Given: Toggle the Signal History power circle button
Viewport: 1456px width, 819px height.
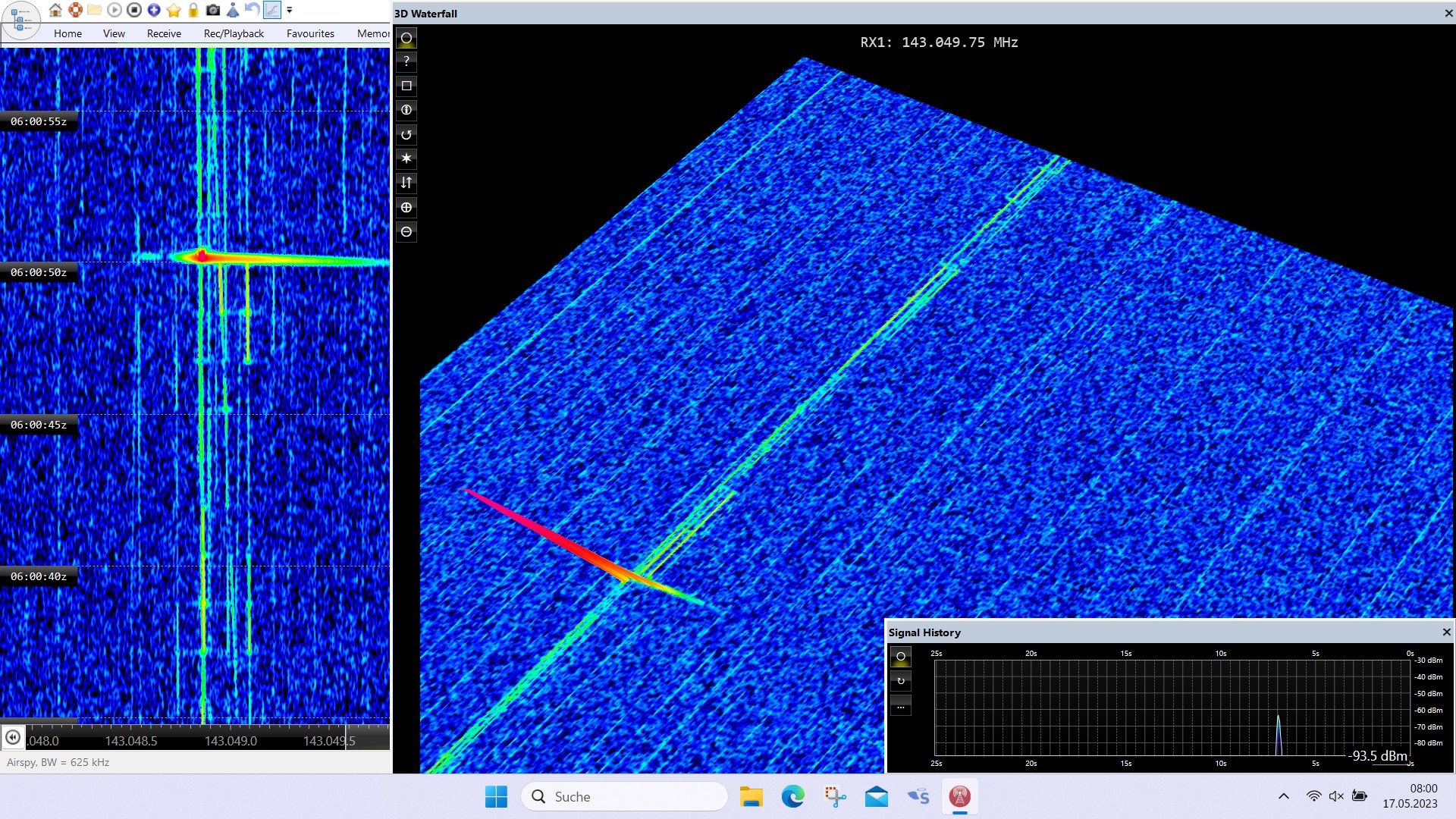Looking at the screenshot, I should (901, 657).
